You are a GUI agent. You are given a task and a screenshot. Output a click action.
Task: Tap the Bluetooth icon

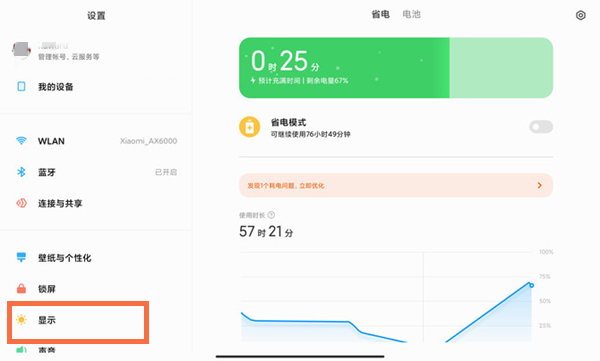(21, 172)
